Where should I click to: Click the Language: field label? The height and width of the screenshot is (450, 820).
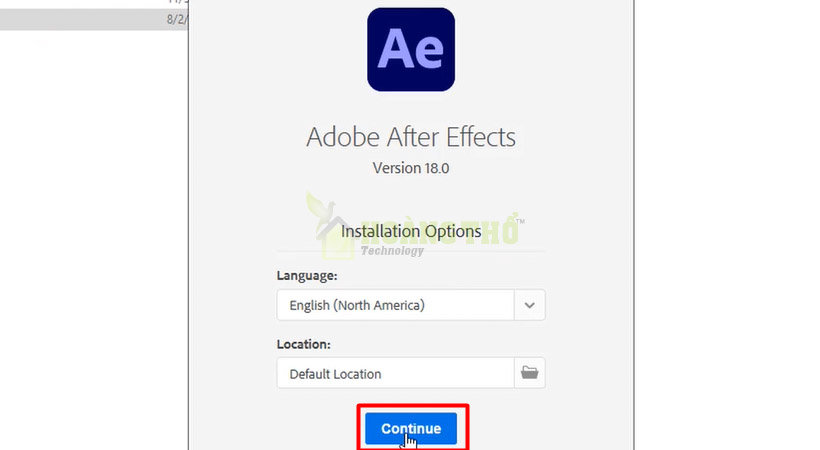(x=307, y=276)
